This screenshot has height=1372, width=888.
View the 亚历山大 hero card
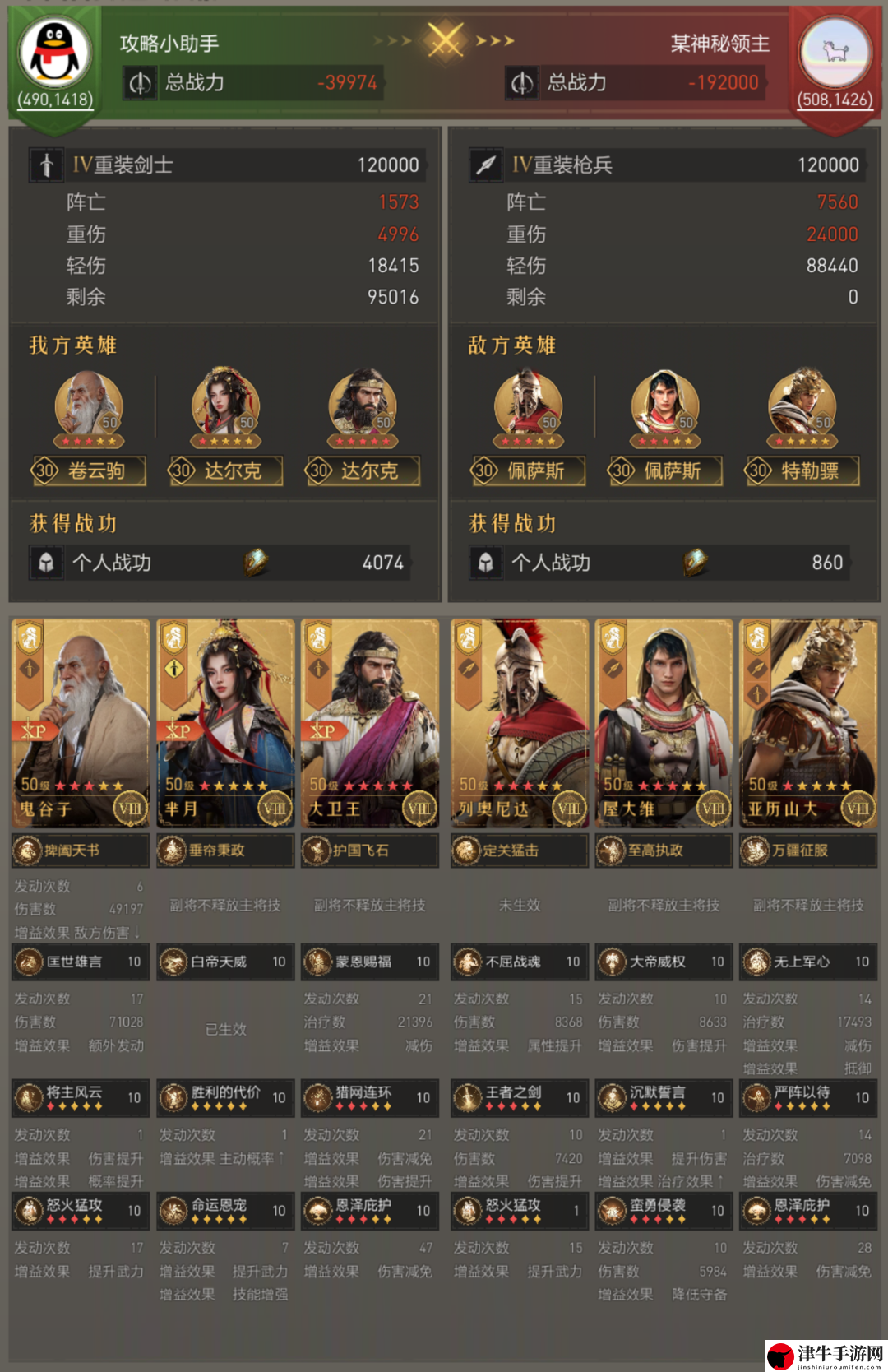808,723
